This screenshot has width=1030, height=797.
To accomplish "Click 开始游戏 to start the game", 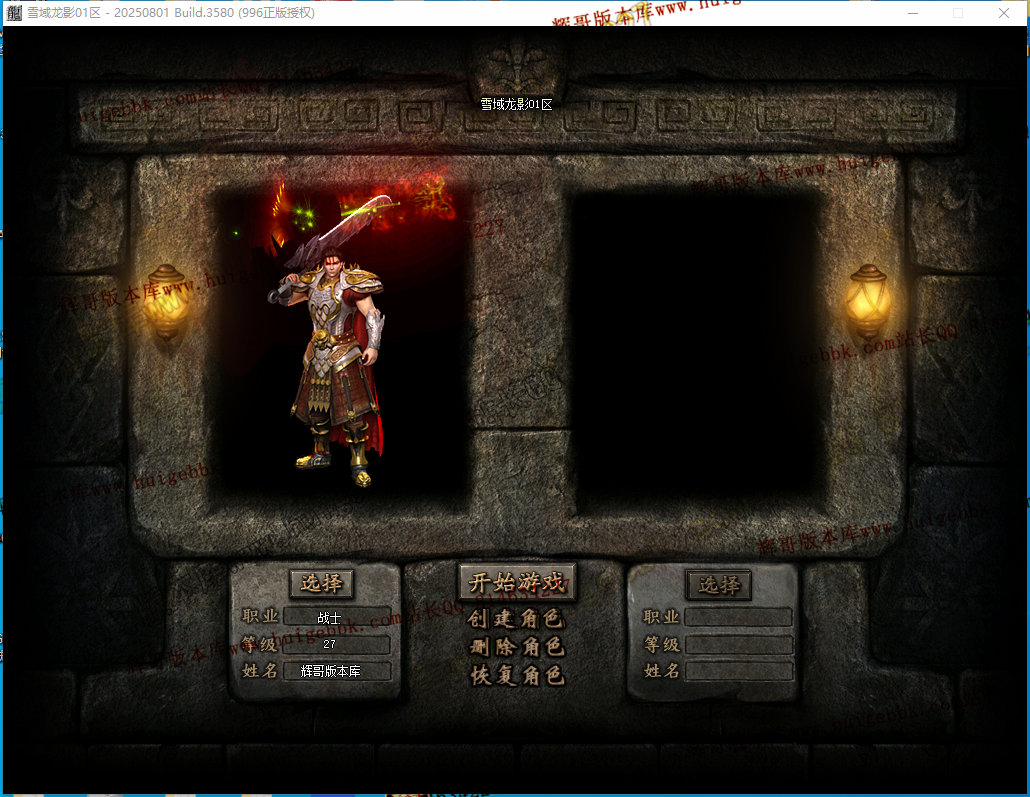I will 517,583.
